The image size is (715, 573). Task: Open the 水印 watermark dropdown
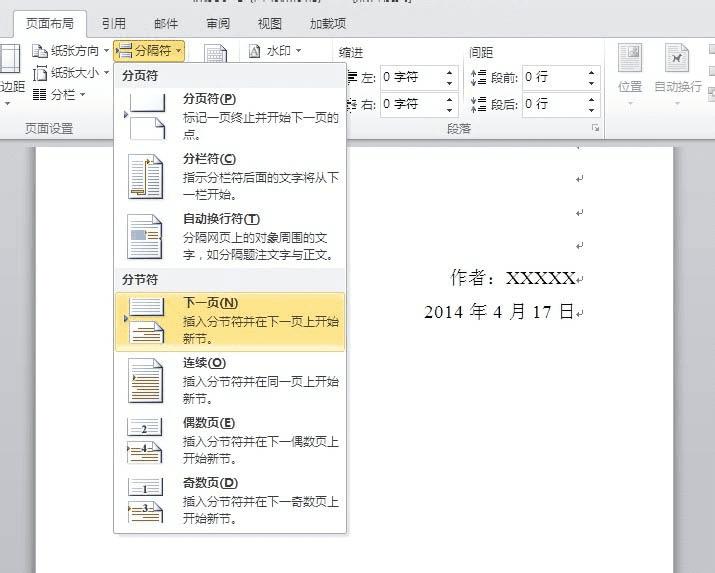[275, 51]
